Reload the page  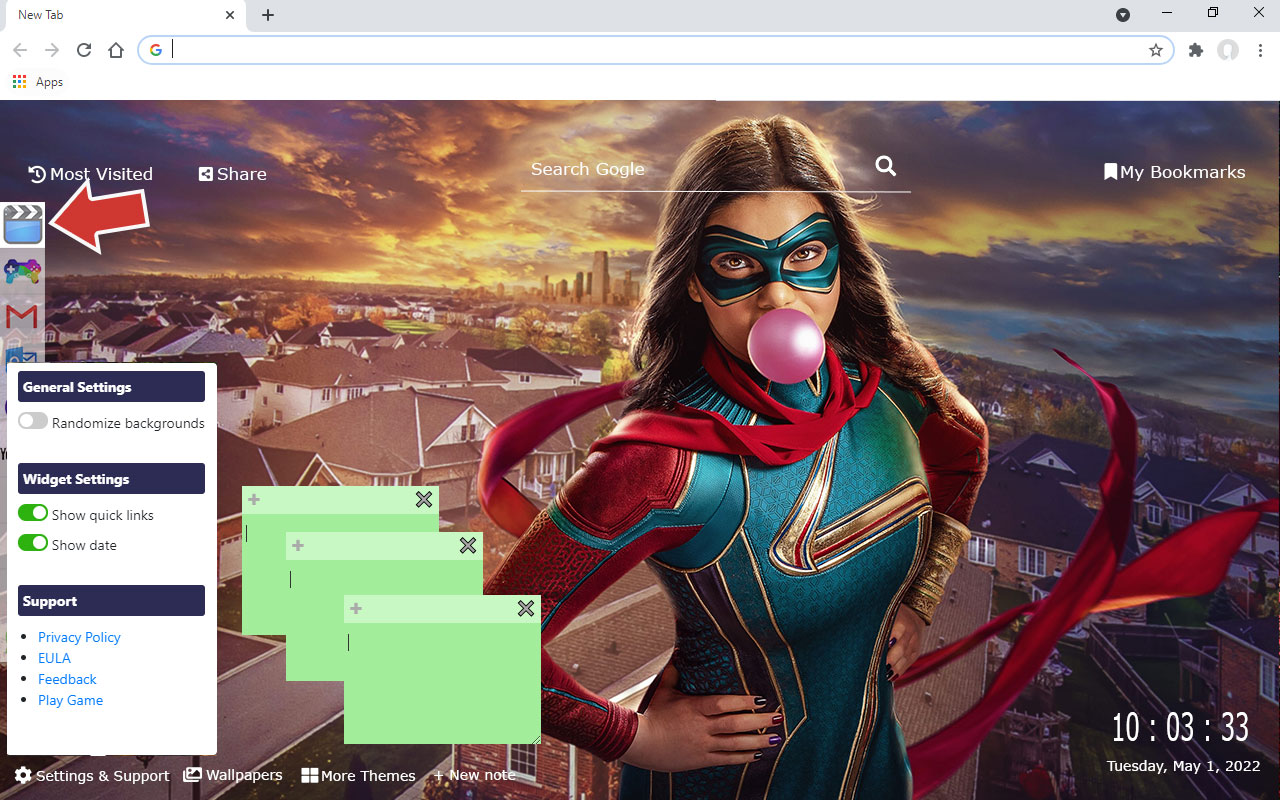coord(84,50)
